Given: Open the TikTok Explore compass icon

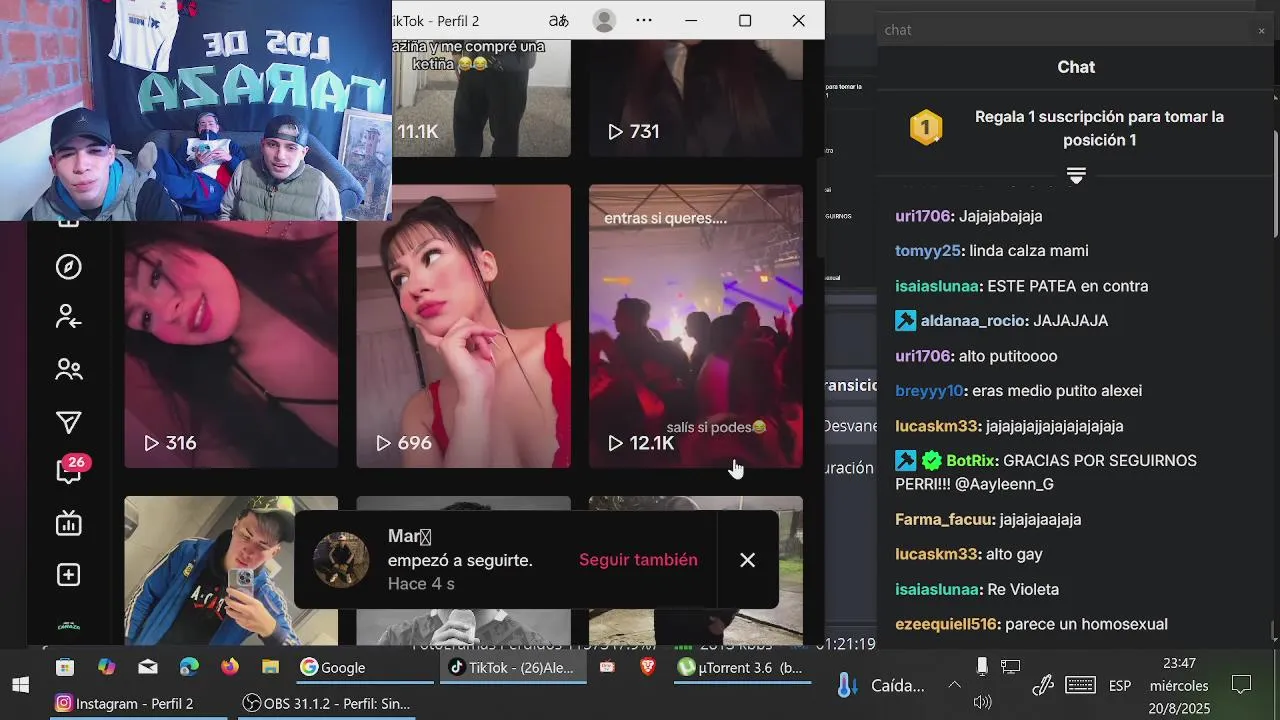Looking at the screenshot, I should pos(68,266).
